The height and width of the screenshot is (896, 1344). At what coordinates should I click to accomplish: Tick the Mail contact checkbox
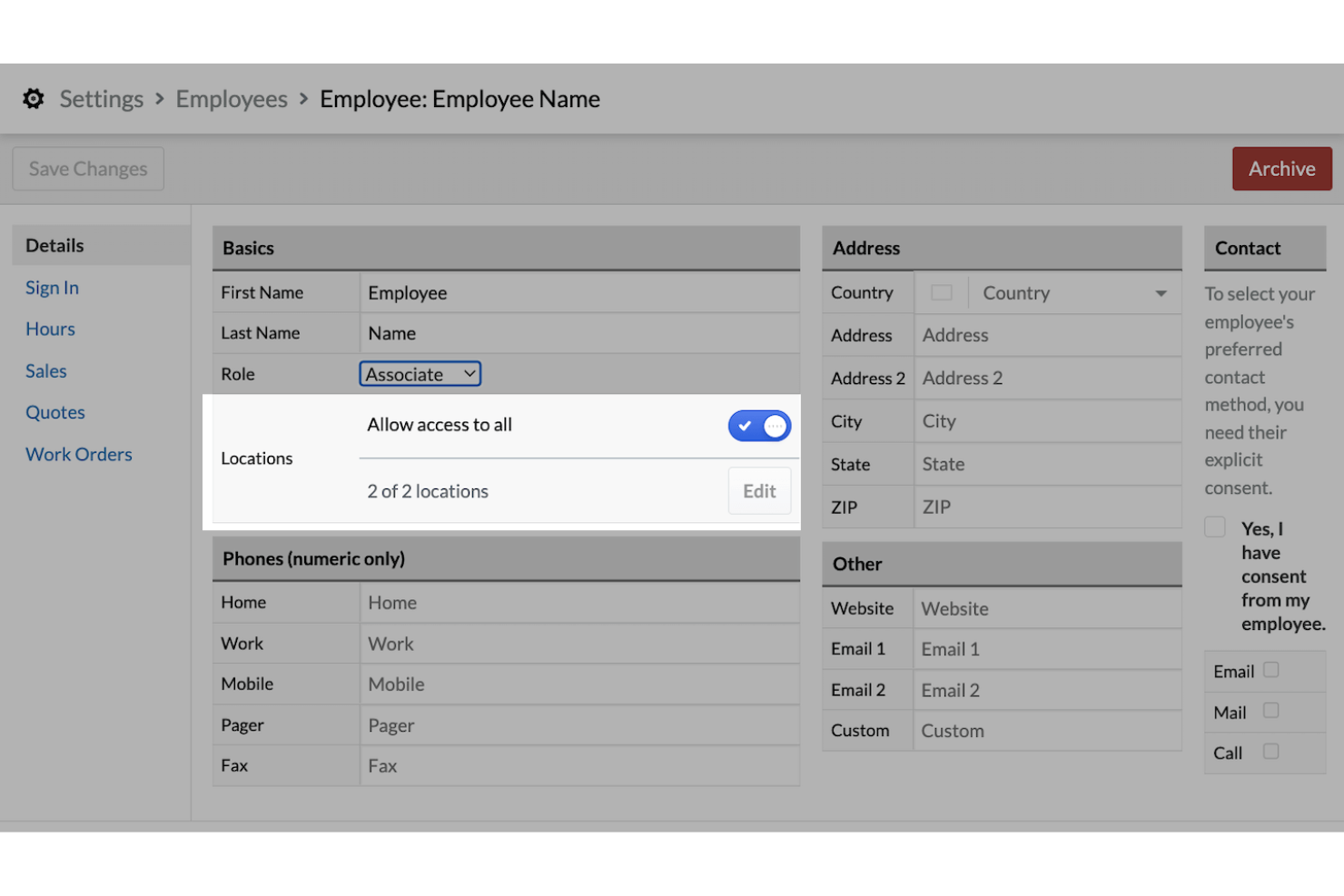(1271, 711)
